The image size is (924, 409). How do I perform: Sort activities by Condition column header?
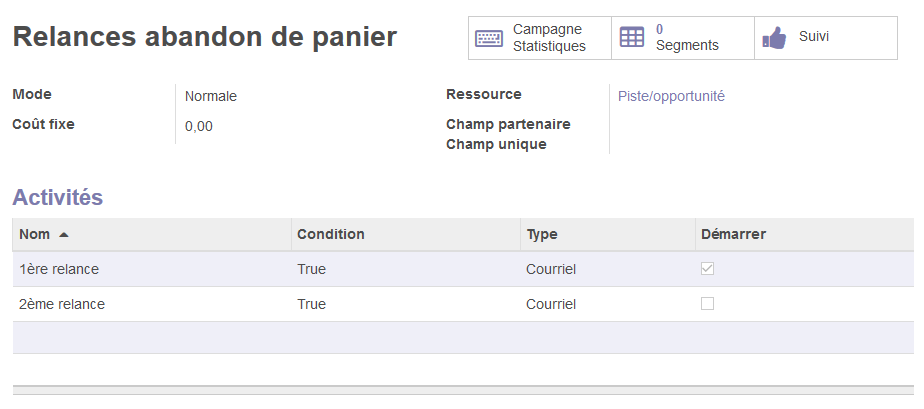[x=331, y=234]
